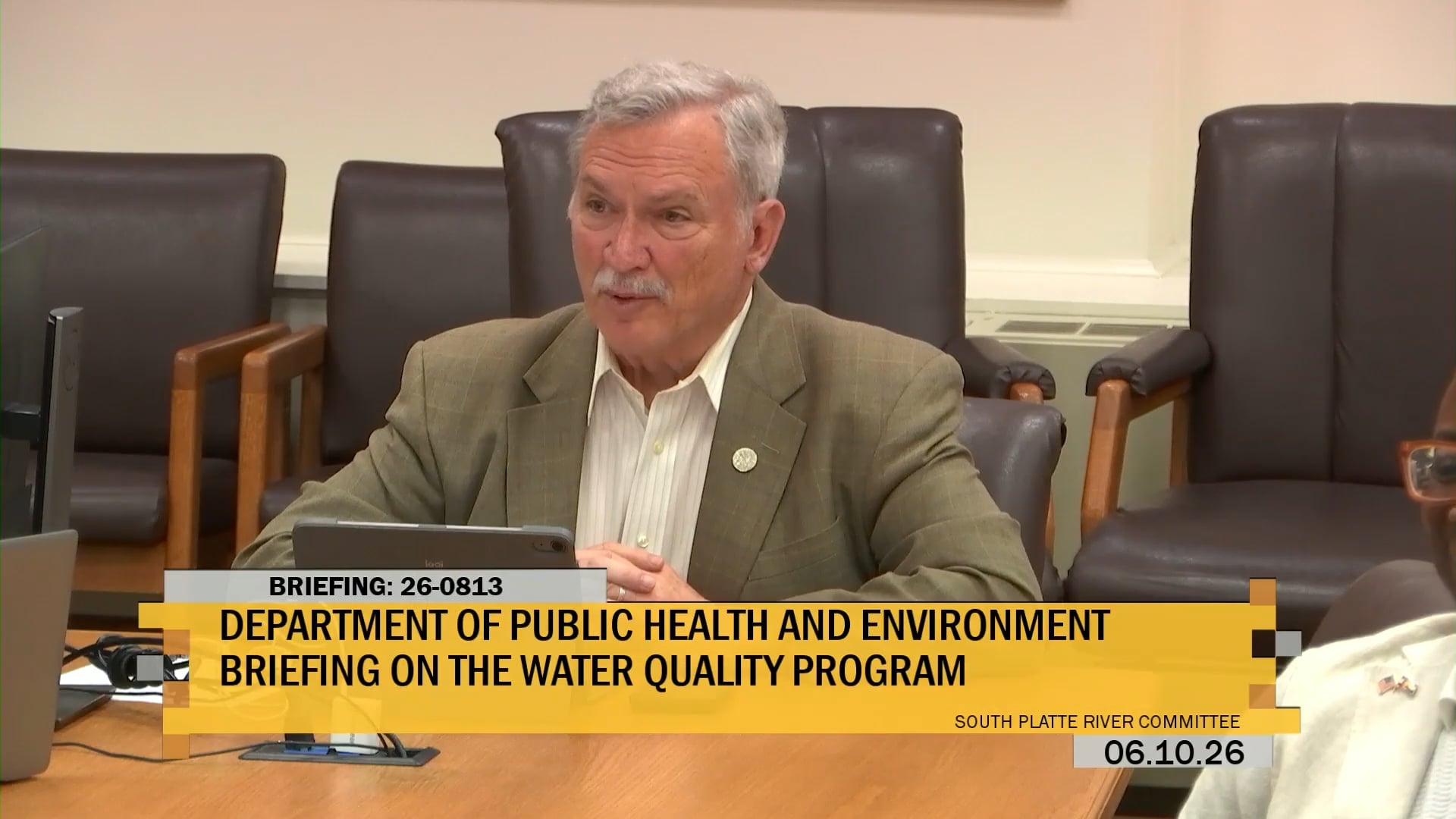Click the gray tablet on the table
Screen dimensions: 1456x819
[434, 546]
